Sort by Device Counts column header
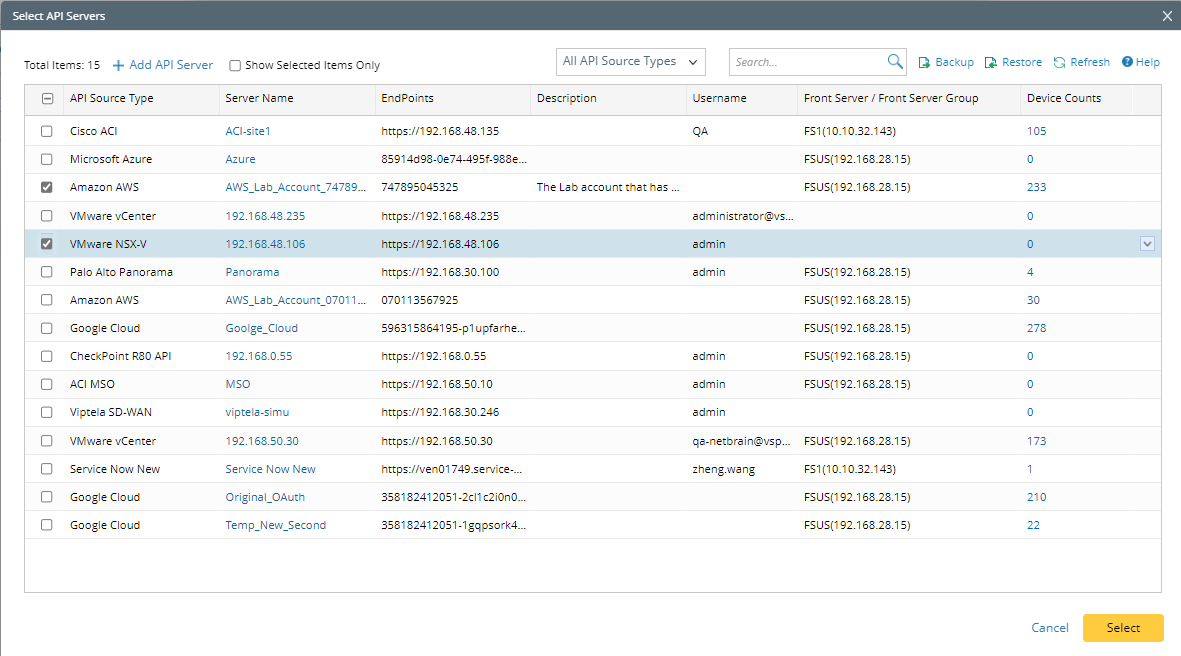Screen dimensions: 1181x656 pyautogui.click(x=1063, y=99)
